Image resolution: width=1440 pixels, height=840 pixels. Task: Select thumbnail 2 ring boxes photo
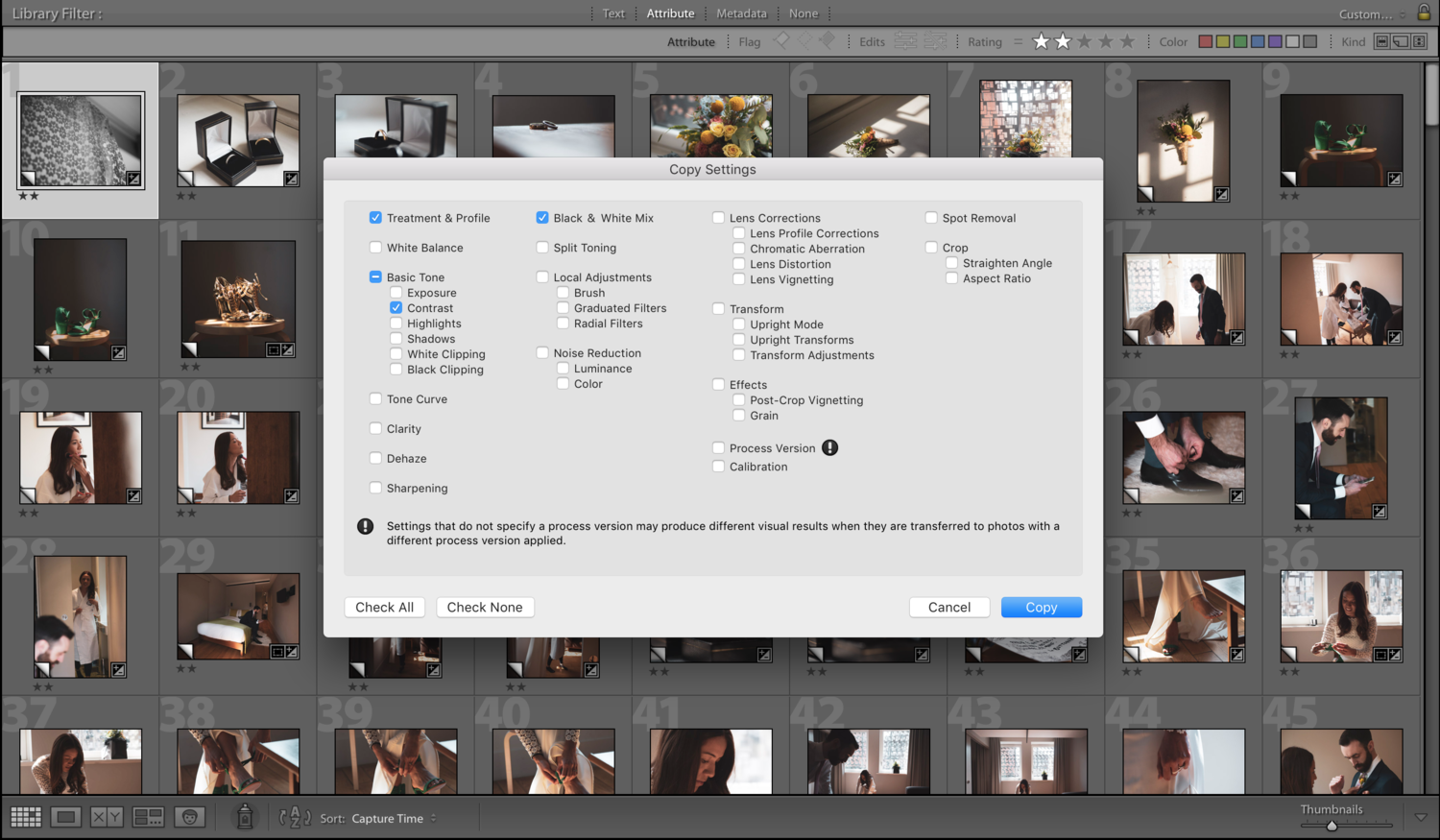click(x=238, y=140)
